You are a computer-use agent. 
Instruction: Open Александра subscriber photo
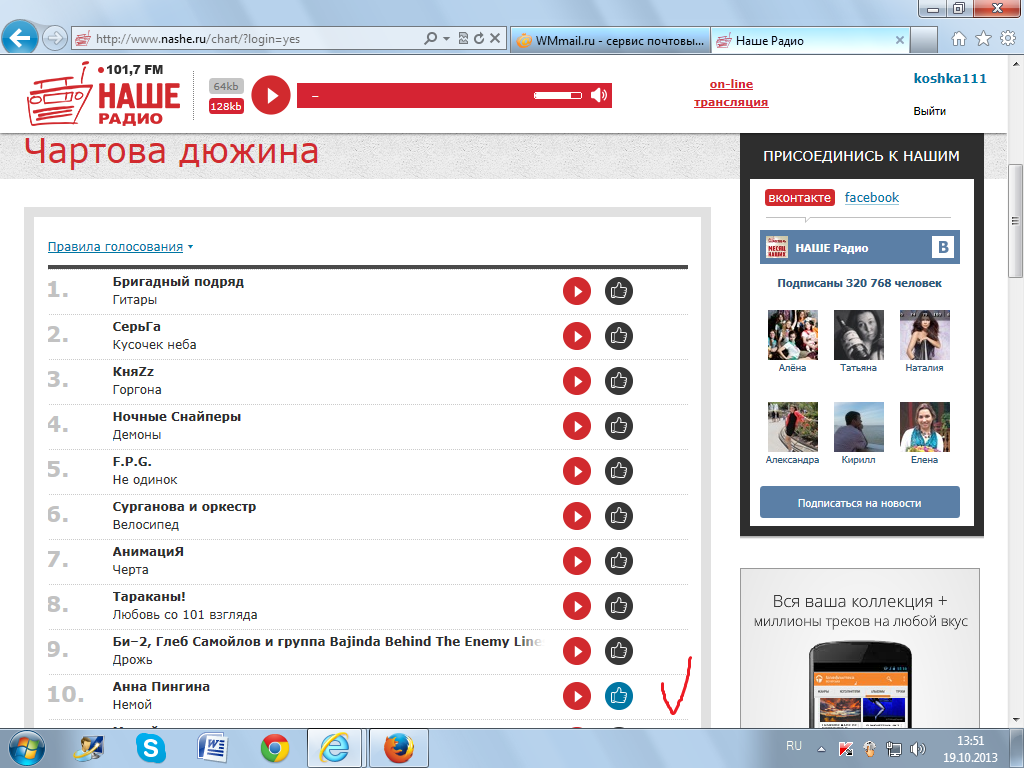click(792, 427)
